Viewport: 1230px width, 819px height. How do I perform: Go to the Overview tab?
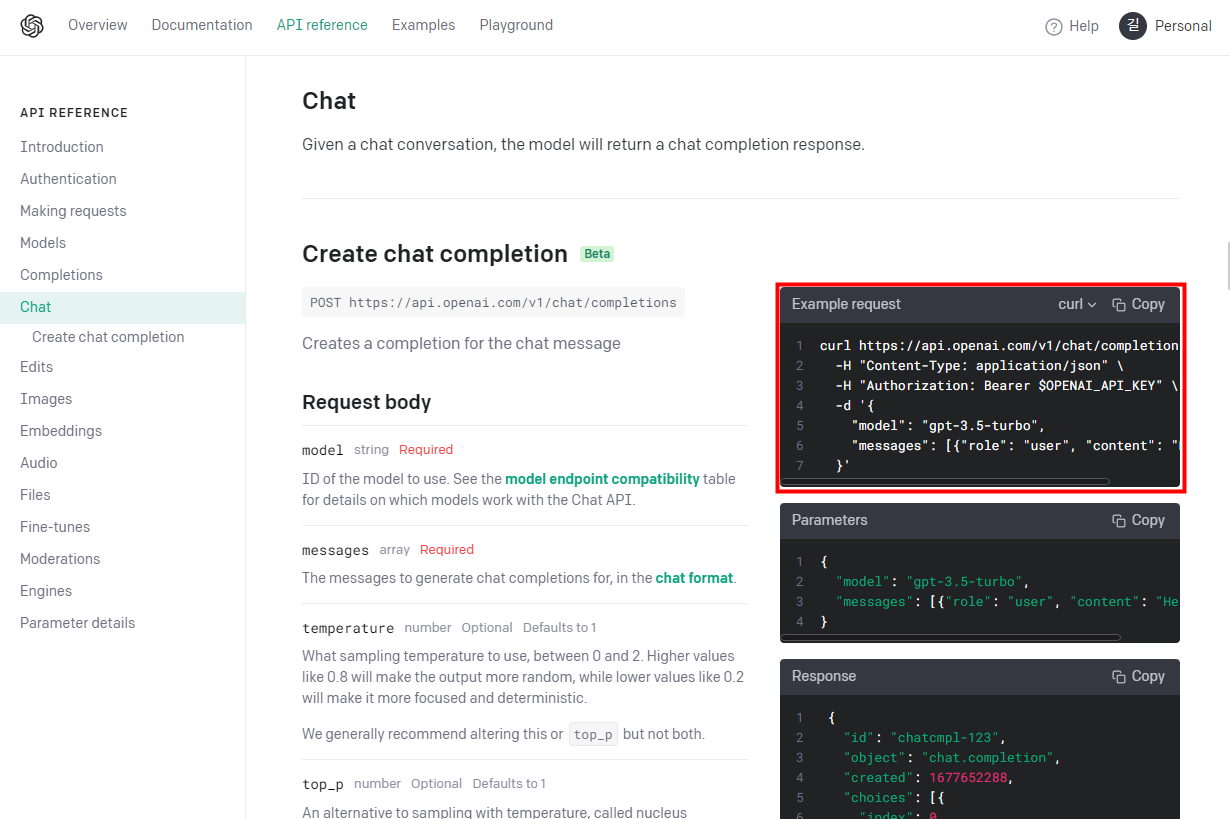pos(98,25)
